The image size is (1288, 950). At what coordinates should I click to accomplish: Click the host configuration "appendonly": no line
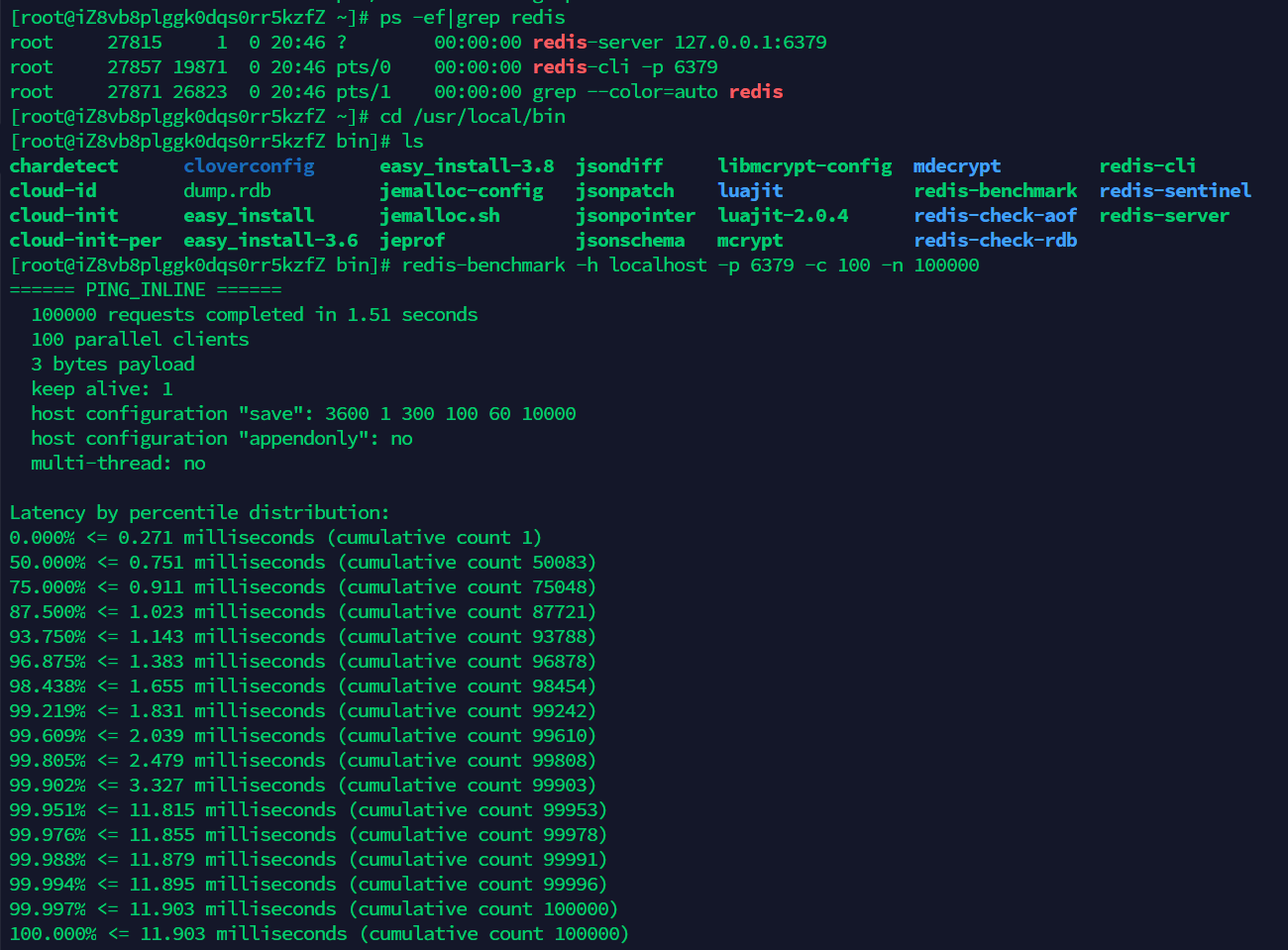click(x=222, y=439)
